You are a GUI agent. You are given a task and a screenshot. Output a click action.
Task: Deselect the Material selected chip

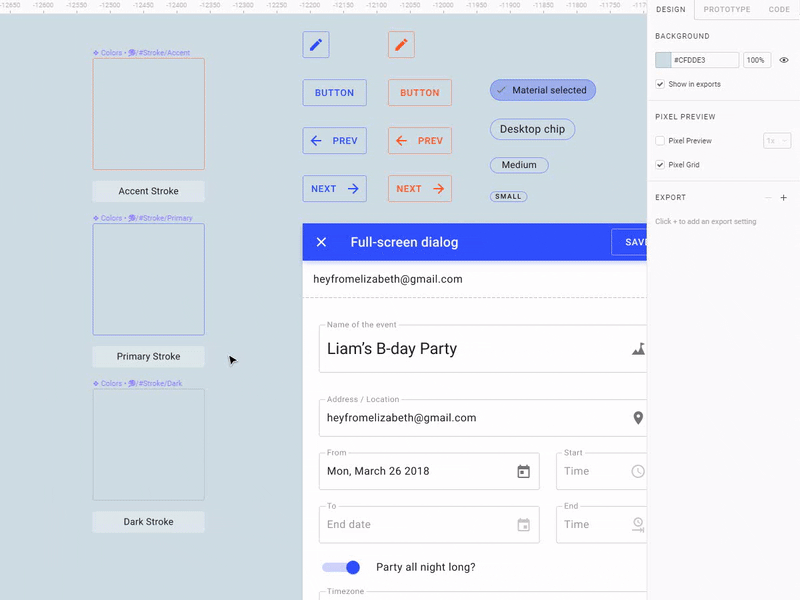(543, 90)
